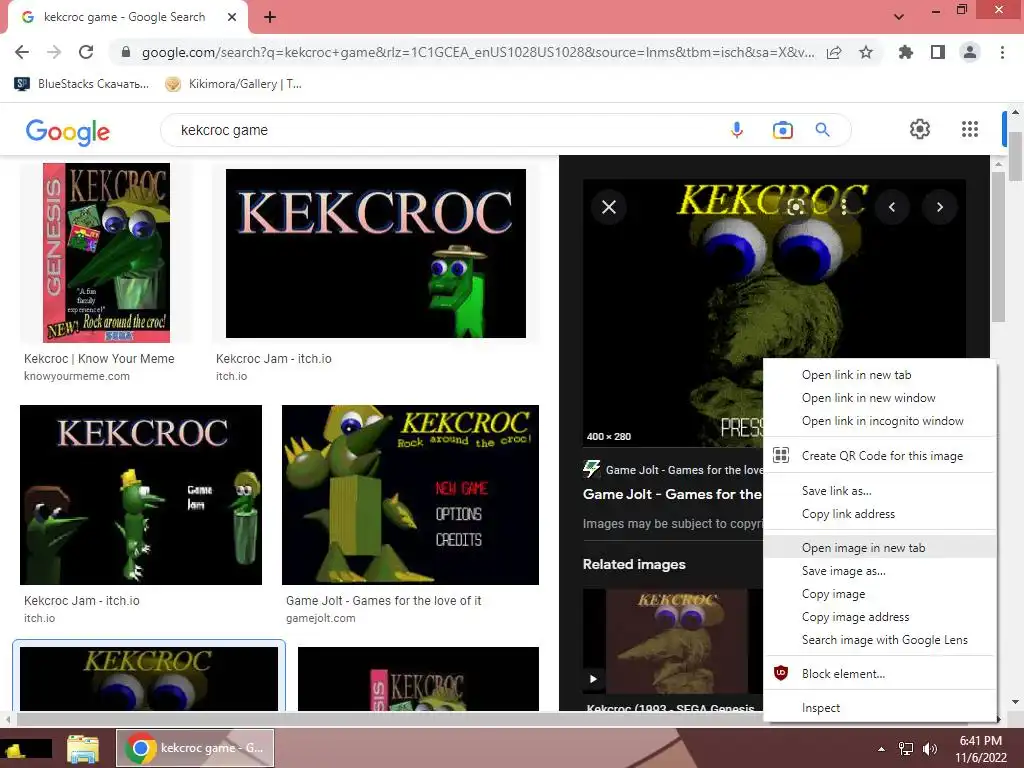Click knowyourmeme.com source link
The width and height of the screenshot is (1024, 768).
coord(76,376)
